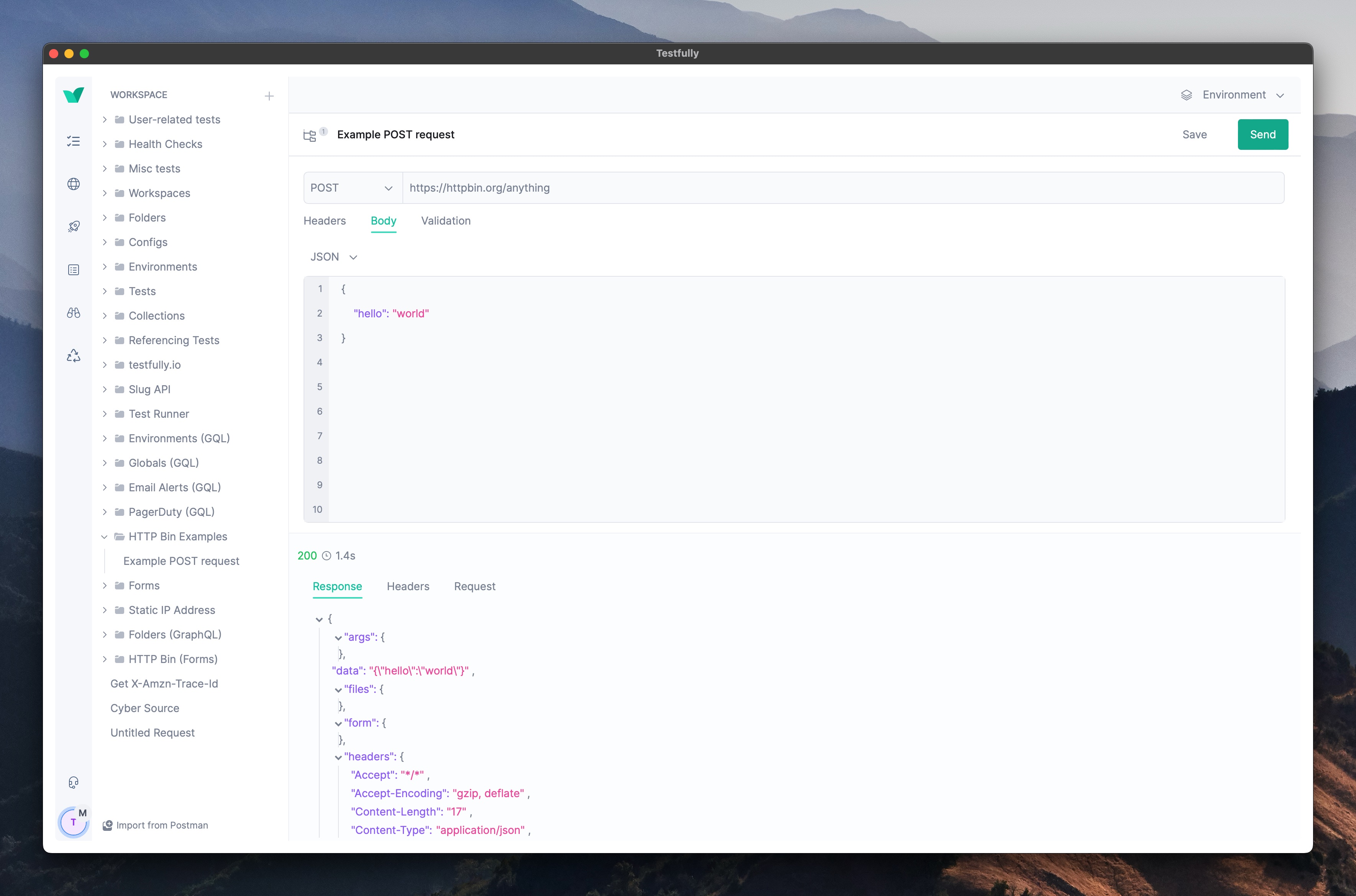Image resolution: width=1356 pixels, height=896 pixels.
Task: Switch to the request Headers tab
Action: (x=325, y=221)
